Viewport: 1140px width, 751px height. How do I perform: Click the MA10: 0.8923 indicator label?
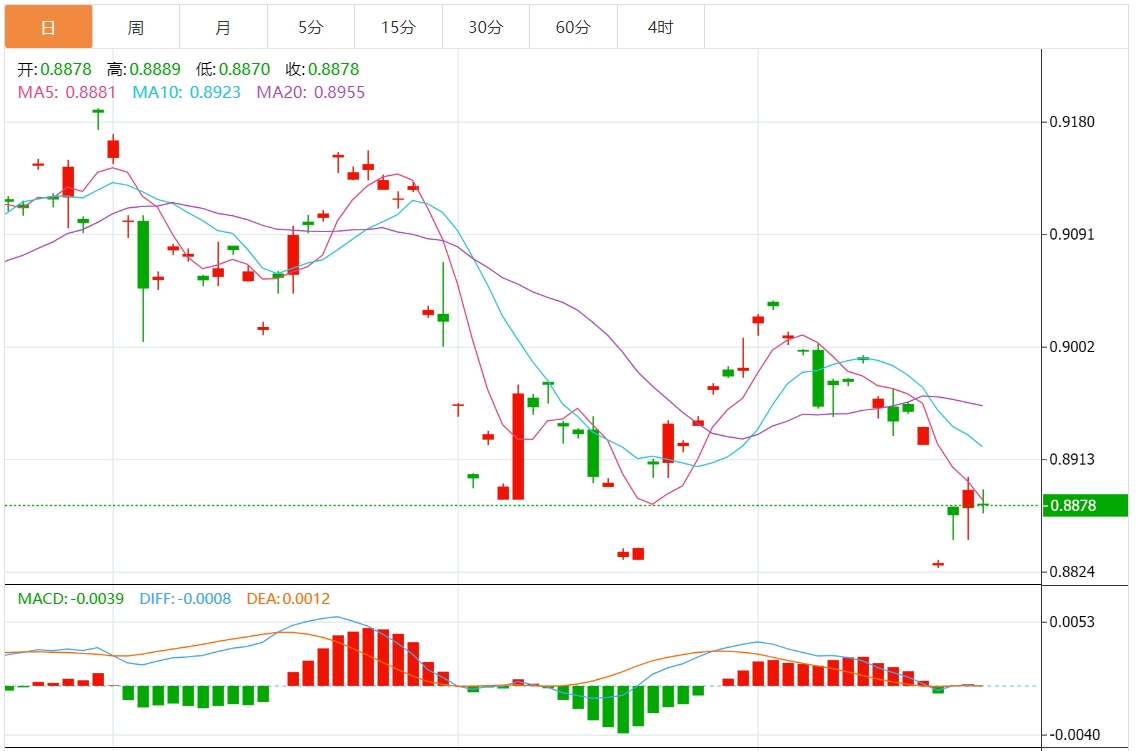pyautogui.click(x=186, y=92)
